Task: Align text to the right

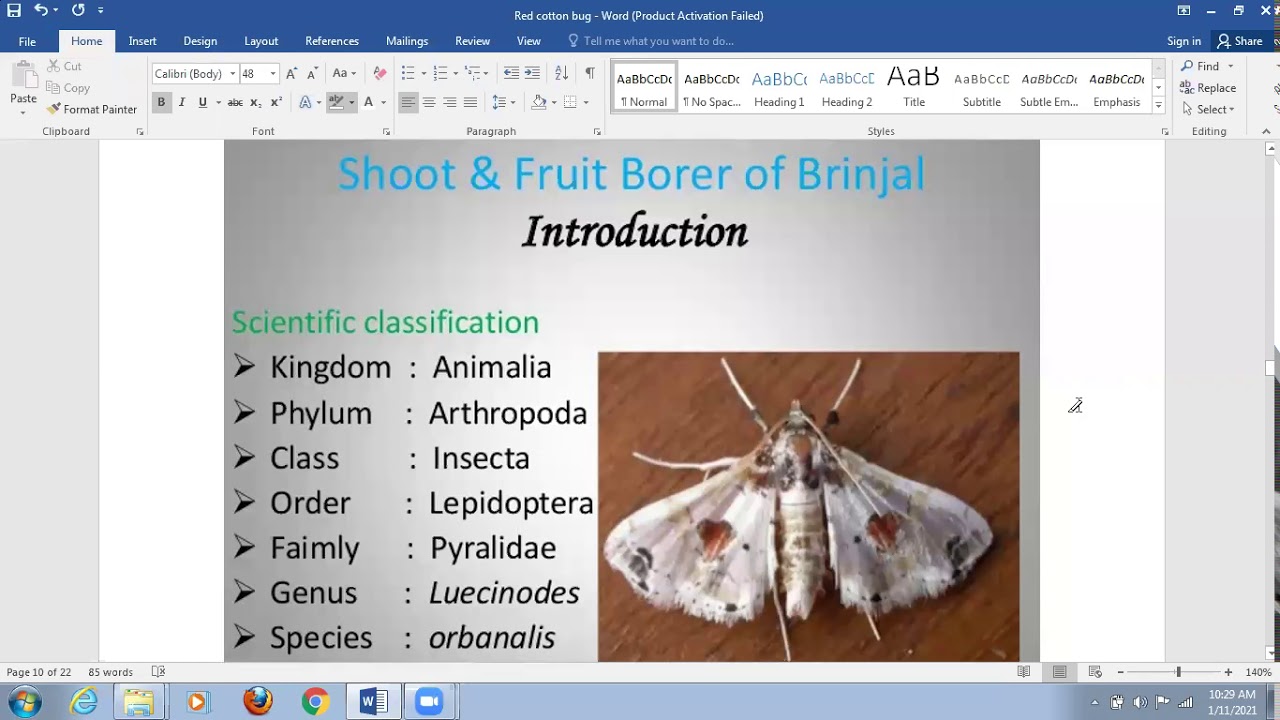Action: (449, 102)
